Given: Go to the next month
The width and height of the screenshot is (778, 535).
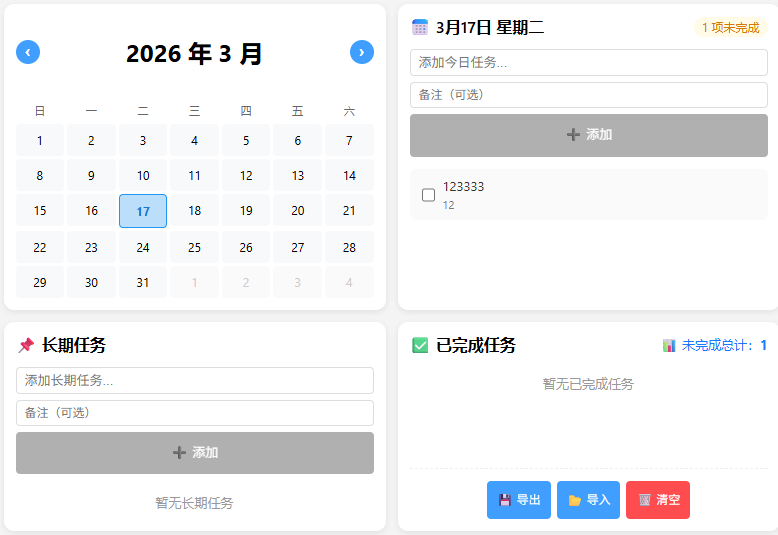Looking at the screenshot, I should [362, 52].
